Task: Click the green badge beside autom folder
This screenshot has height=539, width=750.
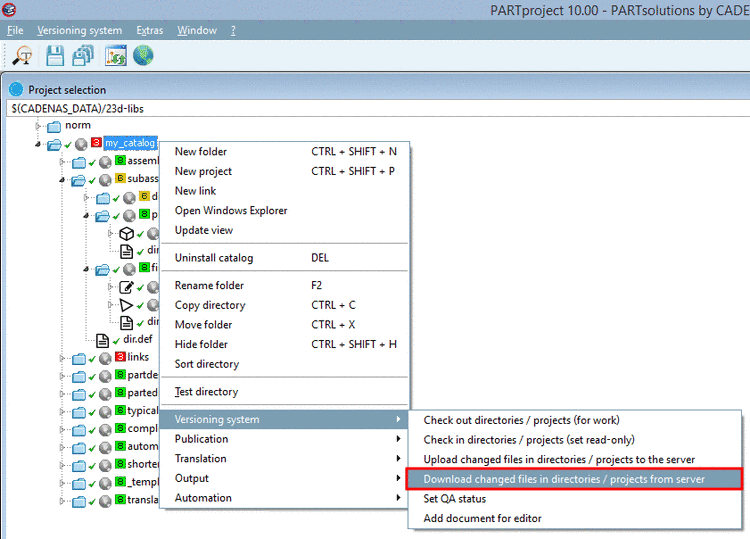Action: (x=121, y=446)
